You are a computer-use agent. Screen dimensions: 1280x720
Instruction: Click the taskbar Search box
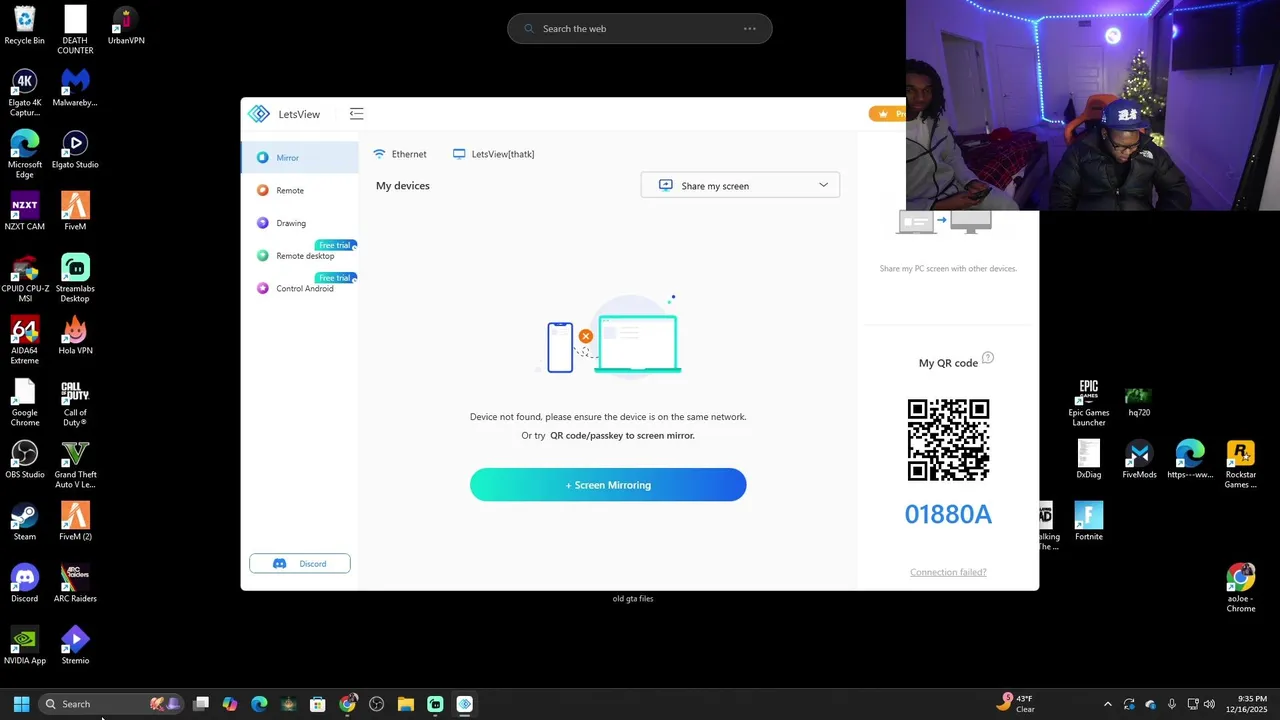[111, 704]
